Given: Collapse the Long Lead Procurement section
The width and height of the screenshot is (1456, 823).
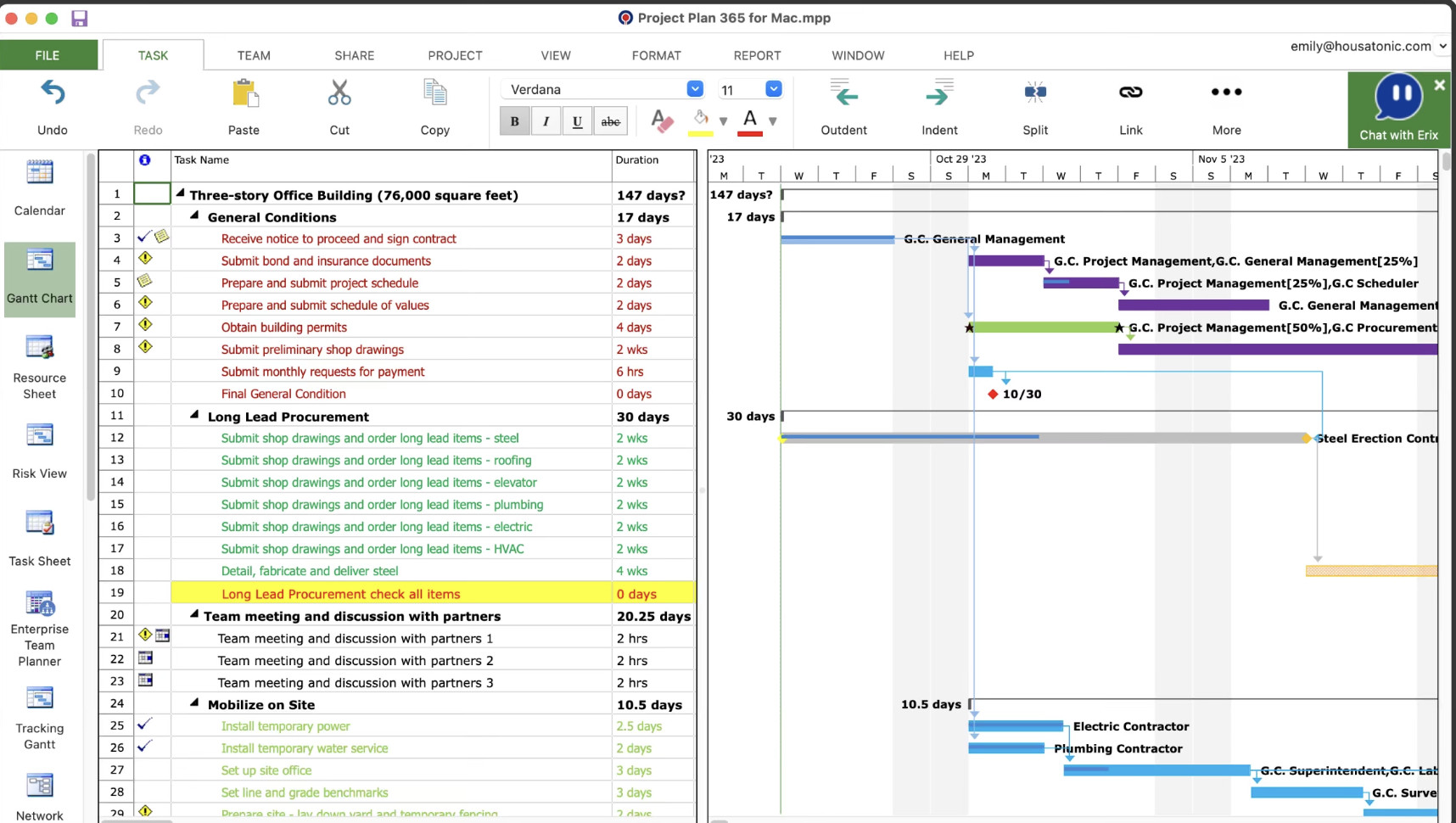Looking at the screenshot, I should [193, 416].
